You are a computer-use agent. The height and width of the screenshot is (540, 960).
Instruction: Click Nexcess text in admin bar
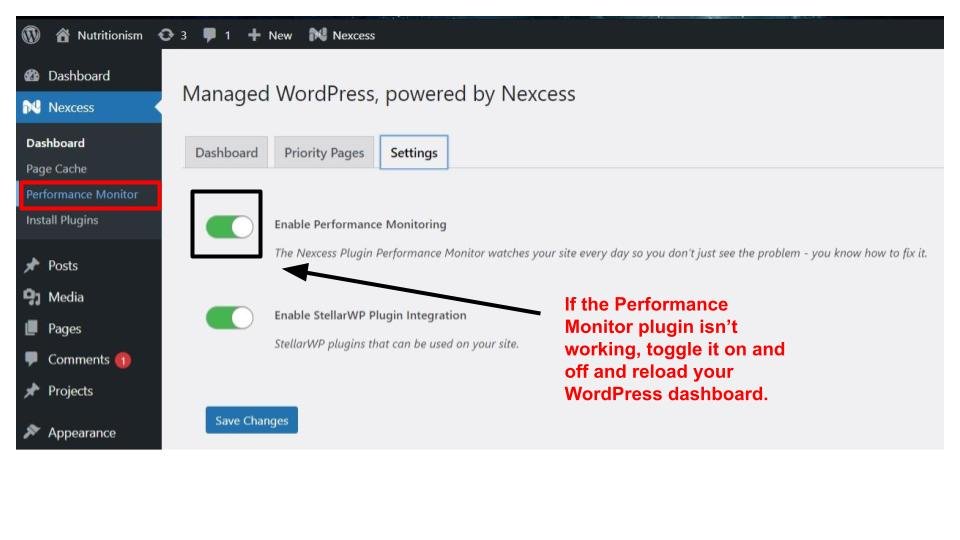[353, 36]
